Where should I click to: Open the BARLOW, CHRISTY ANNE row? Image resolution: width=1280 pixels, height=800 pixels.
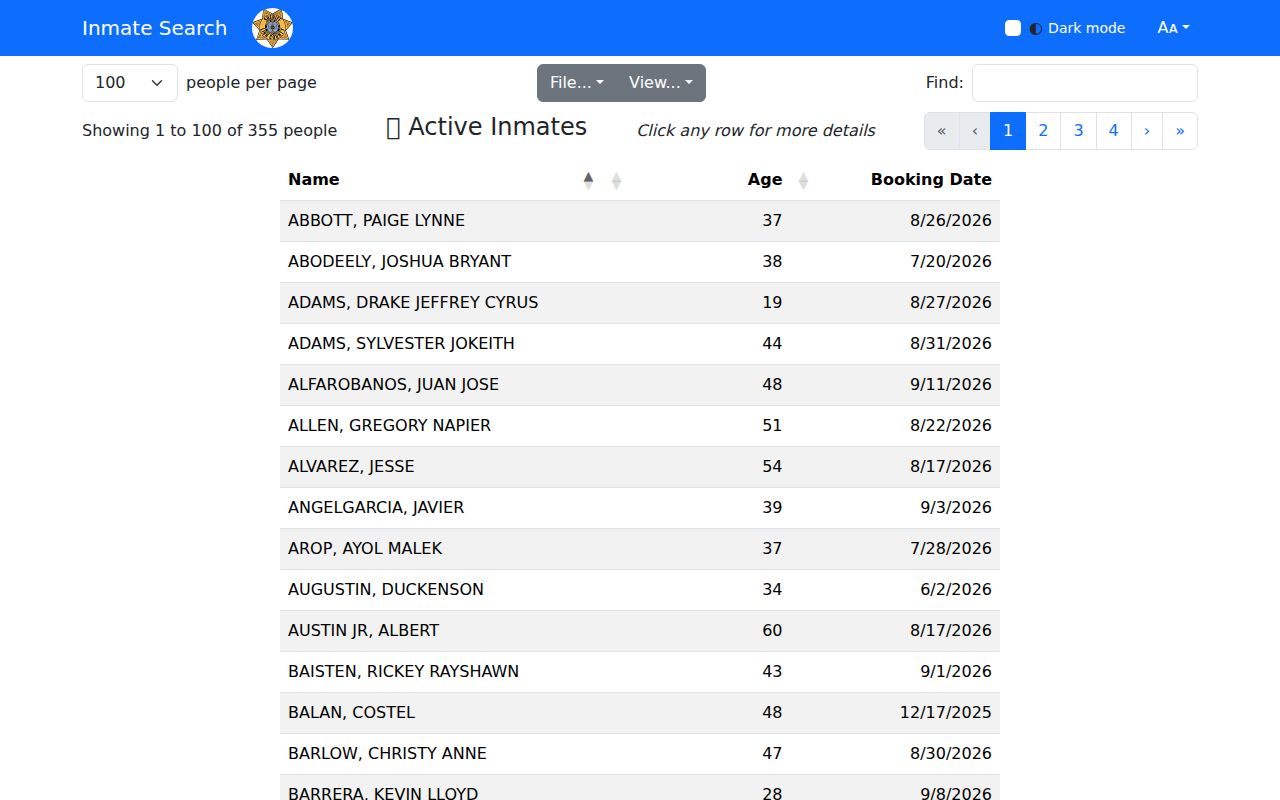[x=640, y=754]
